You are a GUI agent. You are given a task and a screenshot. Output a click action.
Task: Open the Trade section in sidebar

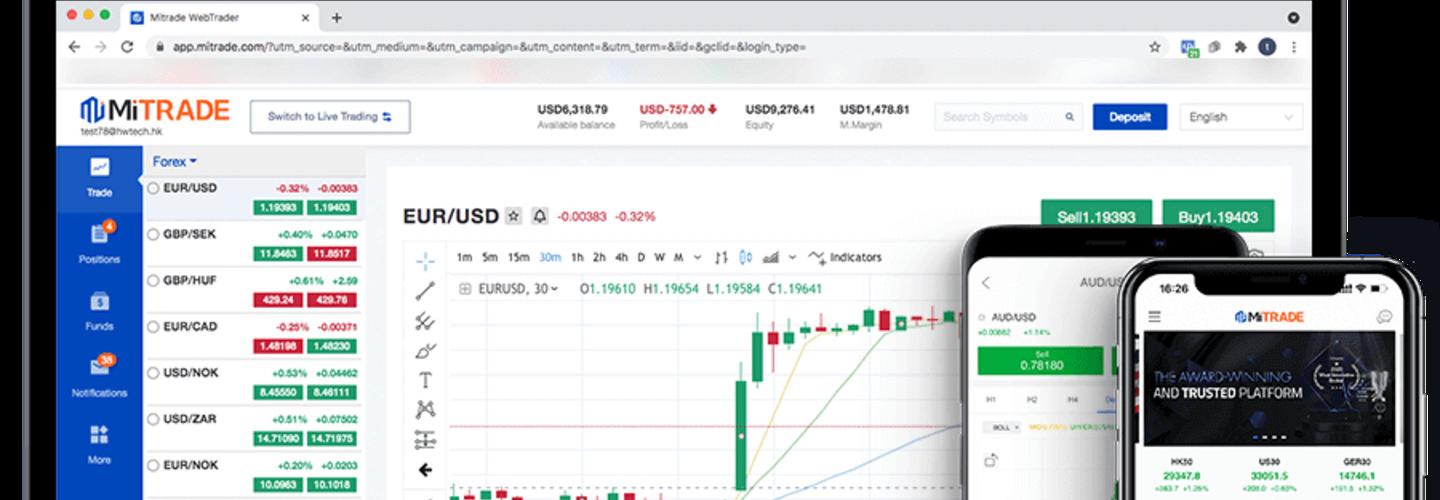[99, 177]
